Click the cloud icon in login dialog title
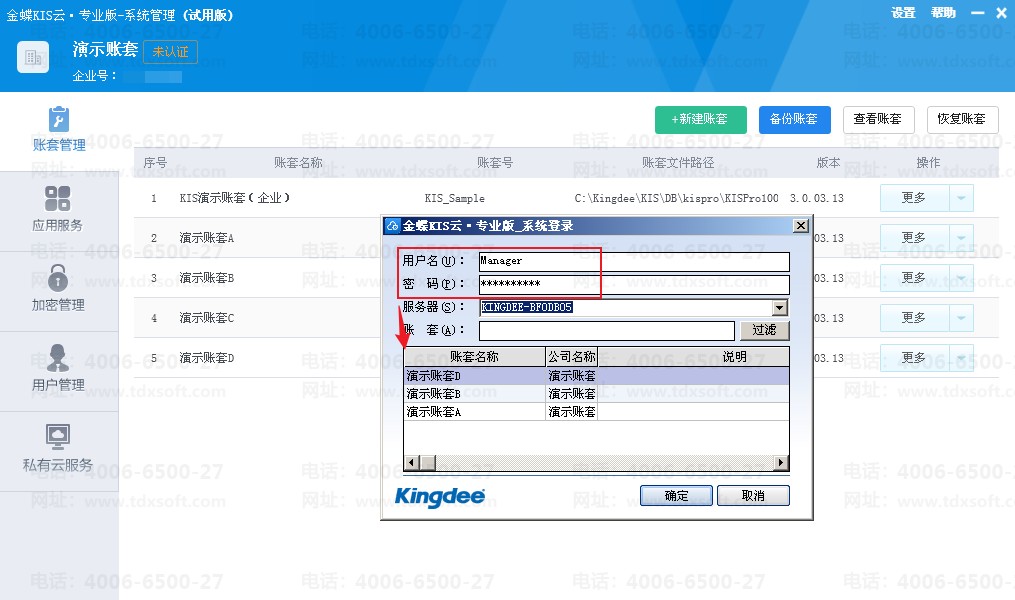The height and width of the screenshot is (600, 1015). click(392, 225)
